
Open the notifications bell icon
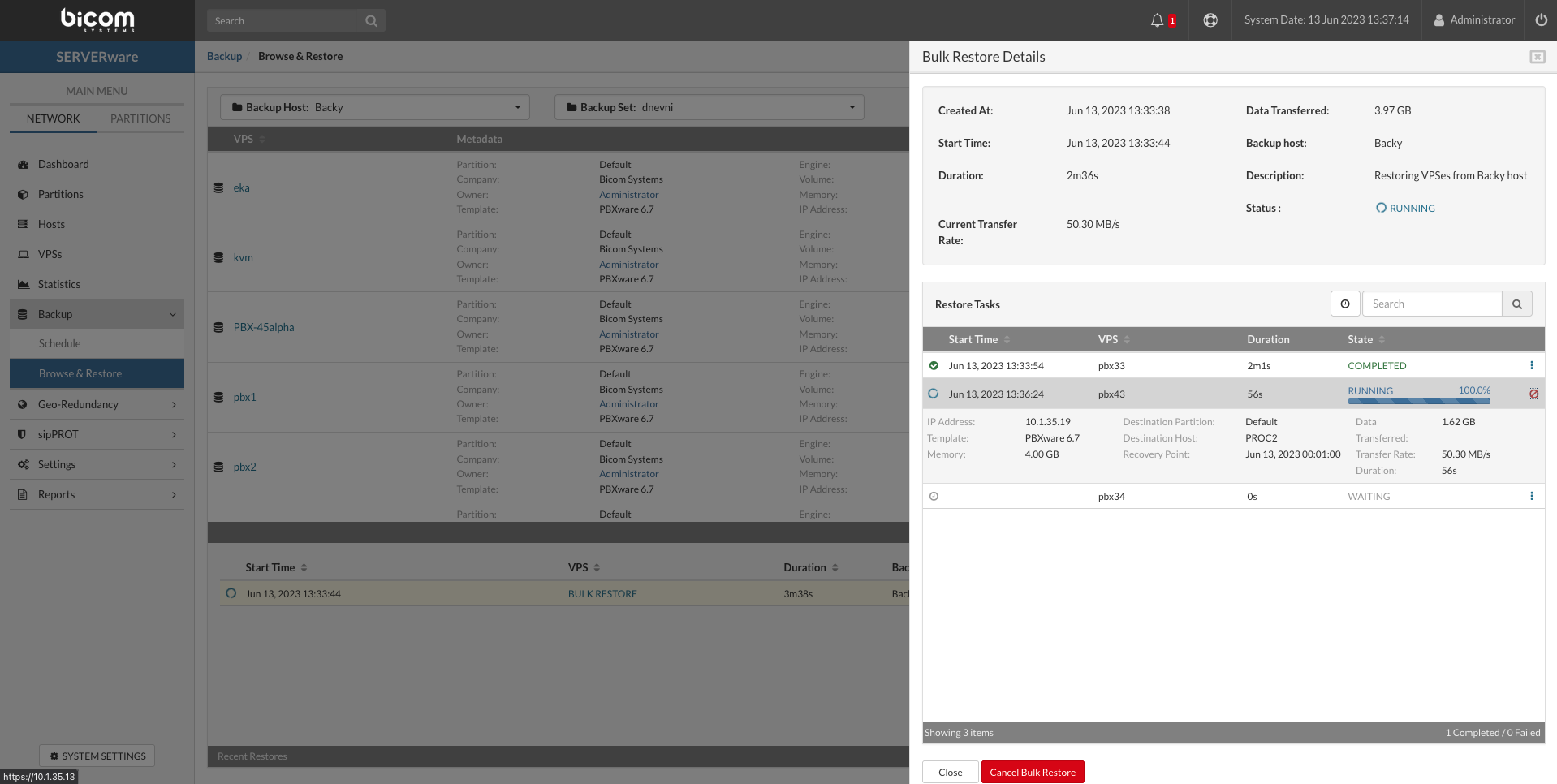click(1158, 20)
